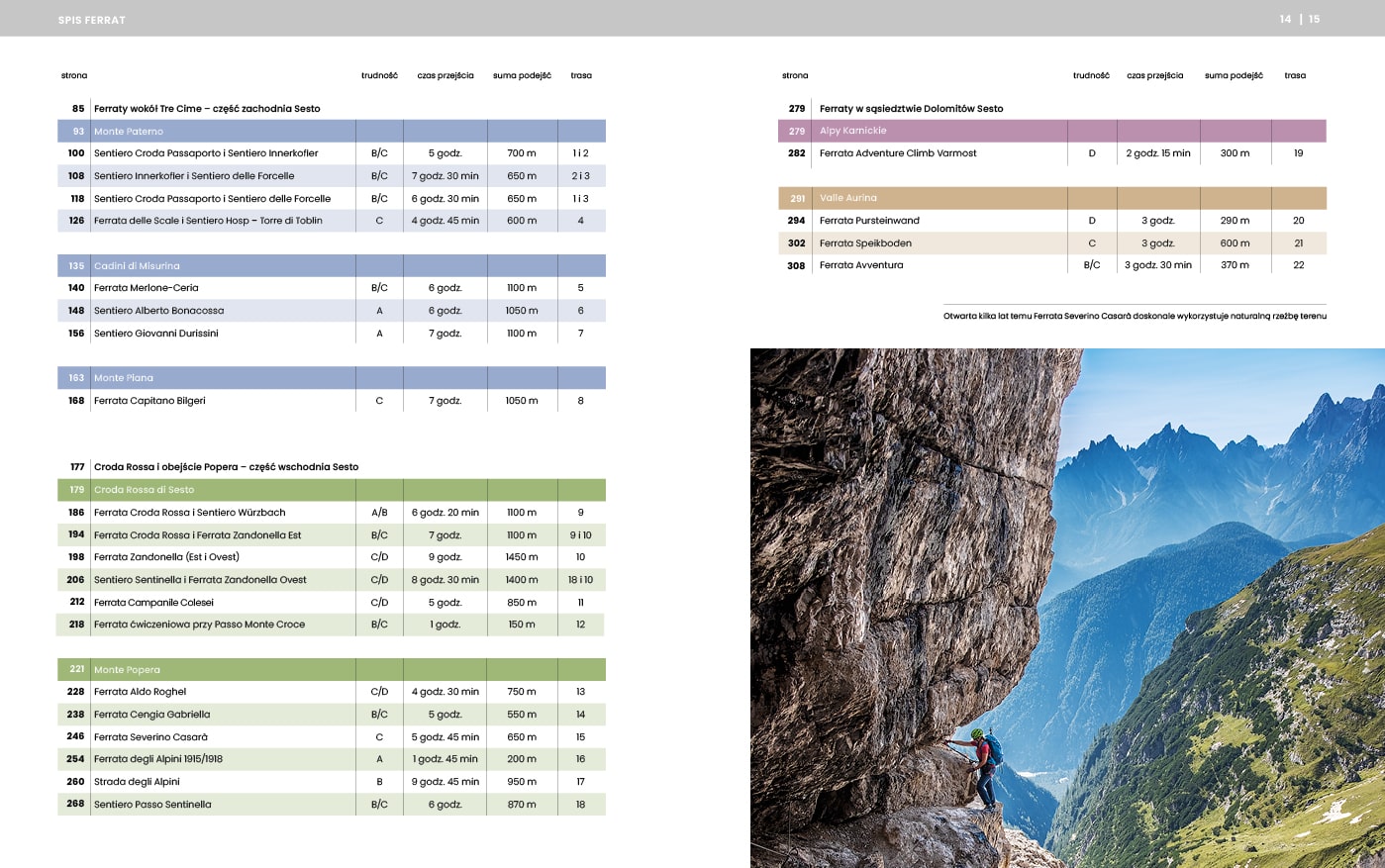The width and height of the screenshot is (1385, 868).
Task: Open 'Ferrata Severino Casarà' route entry
Action: [150, 737]
